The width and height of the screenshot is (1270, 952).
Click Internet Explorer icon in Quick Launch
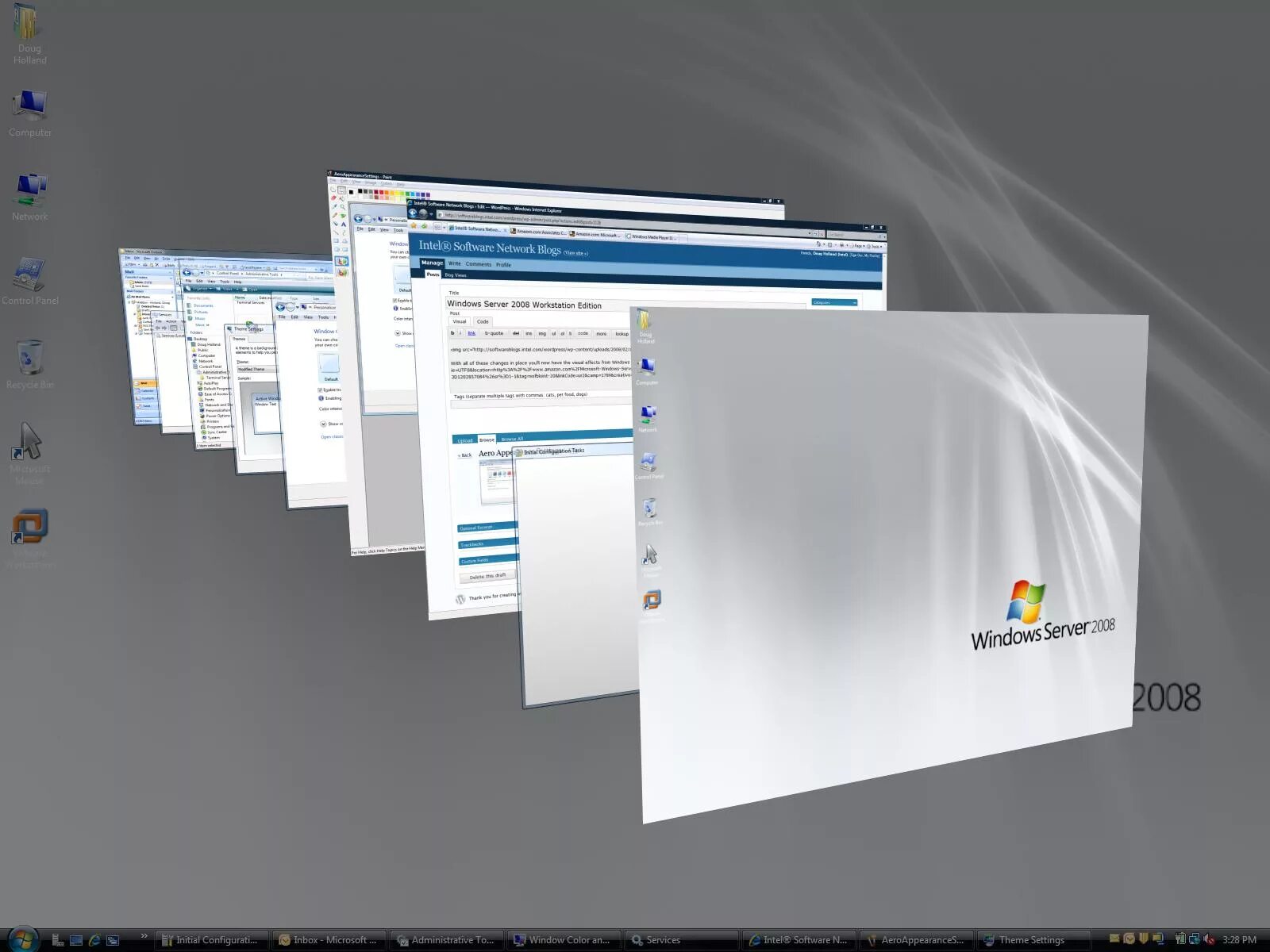(x=94, y=940)
